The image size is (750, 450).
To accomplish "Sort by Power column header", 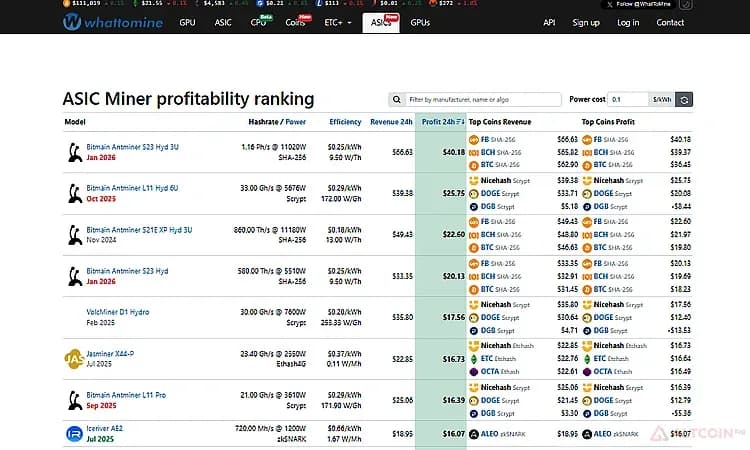I will pyautogui.click(x=296, y=122).
